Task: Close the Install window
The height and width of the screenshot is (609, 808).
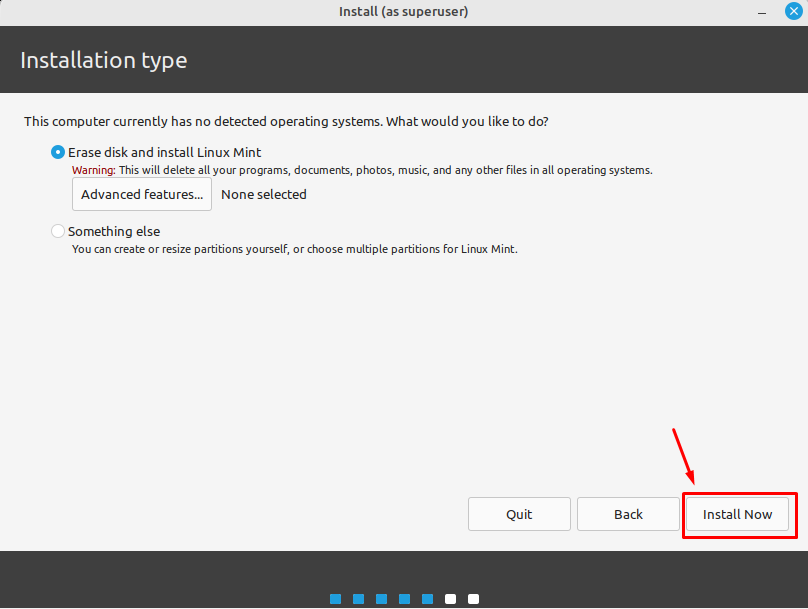Action: (x=794, y=11)
